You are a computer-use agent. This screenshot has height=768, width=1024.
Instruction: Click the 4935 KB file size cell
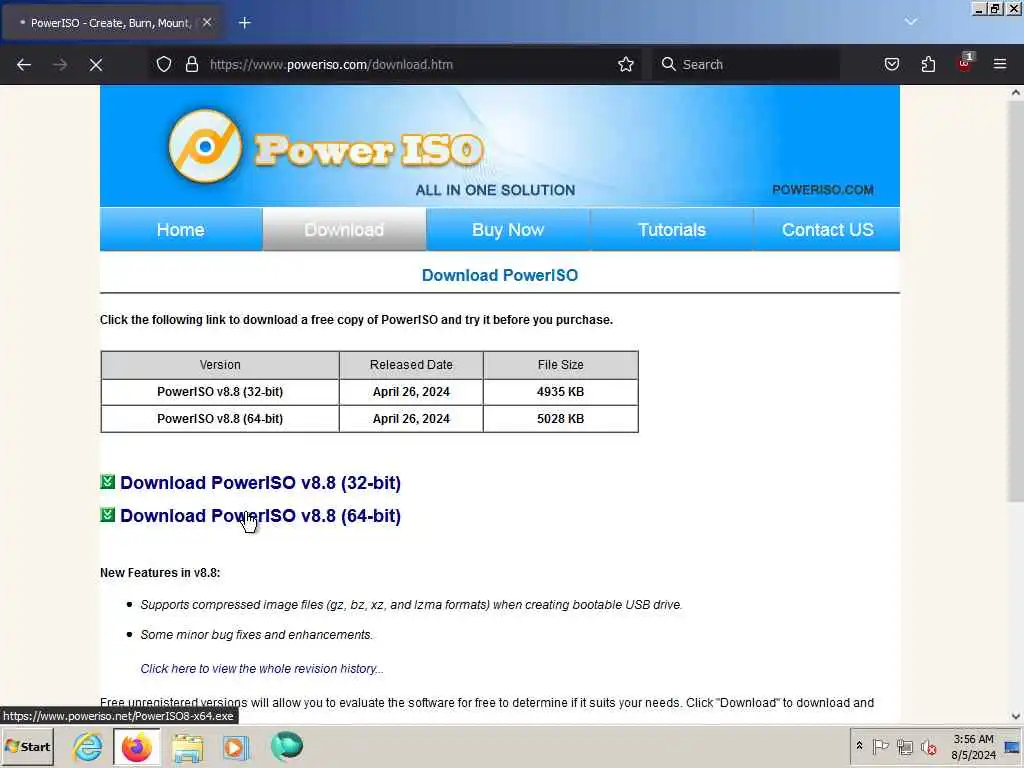[560, 392]
